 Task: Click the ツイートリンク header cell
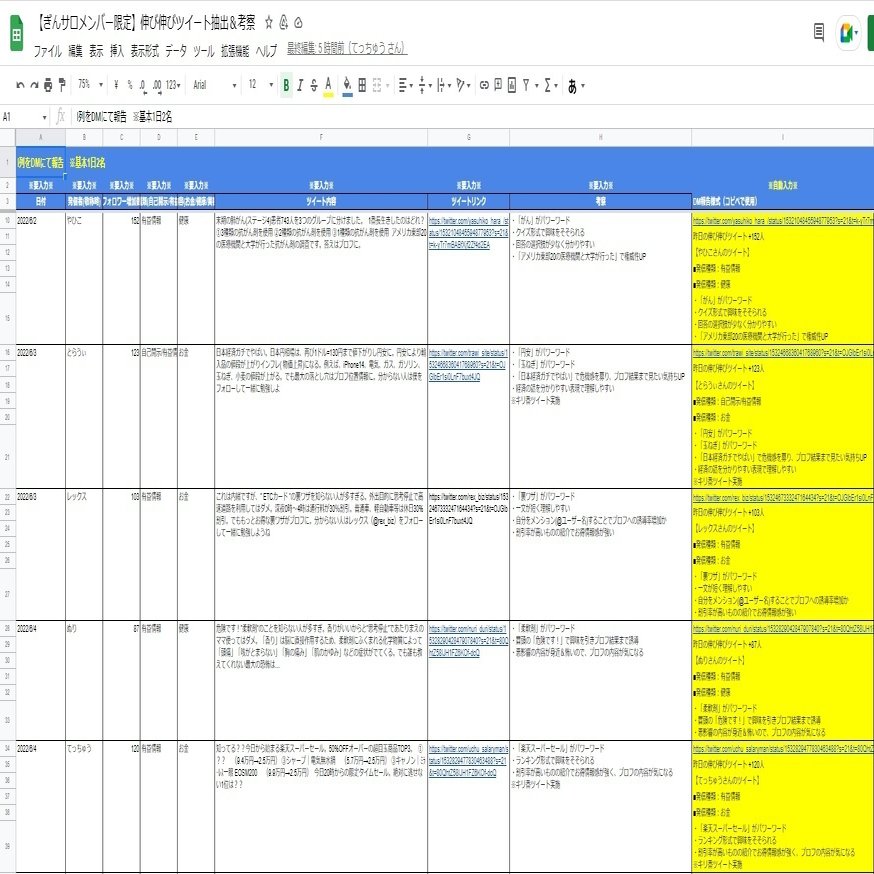468,201
